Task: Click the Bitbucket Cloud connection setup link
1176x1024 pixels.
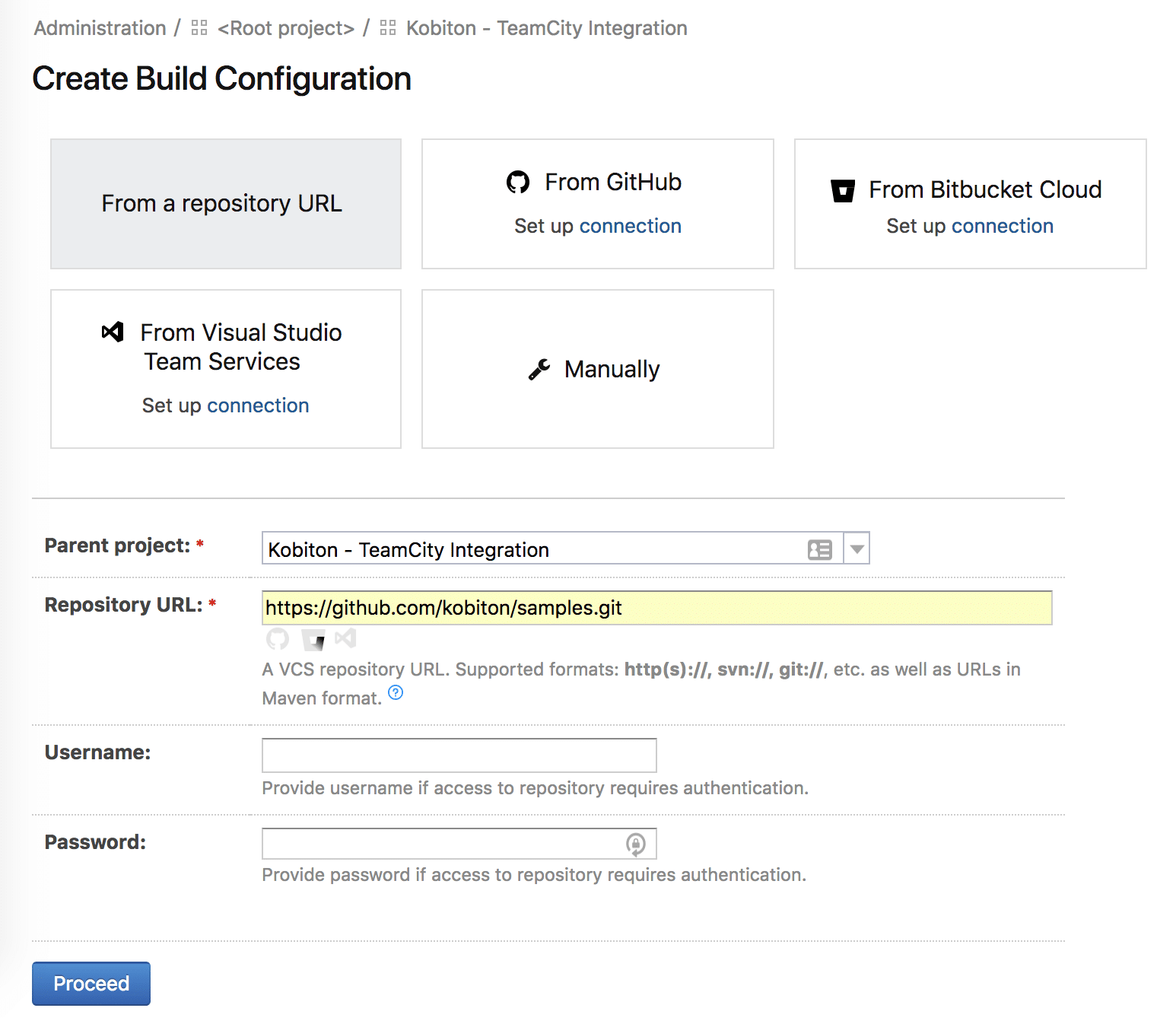Action: click(1003, 226)
